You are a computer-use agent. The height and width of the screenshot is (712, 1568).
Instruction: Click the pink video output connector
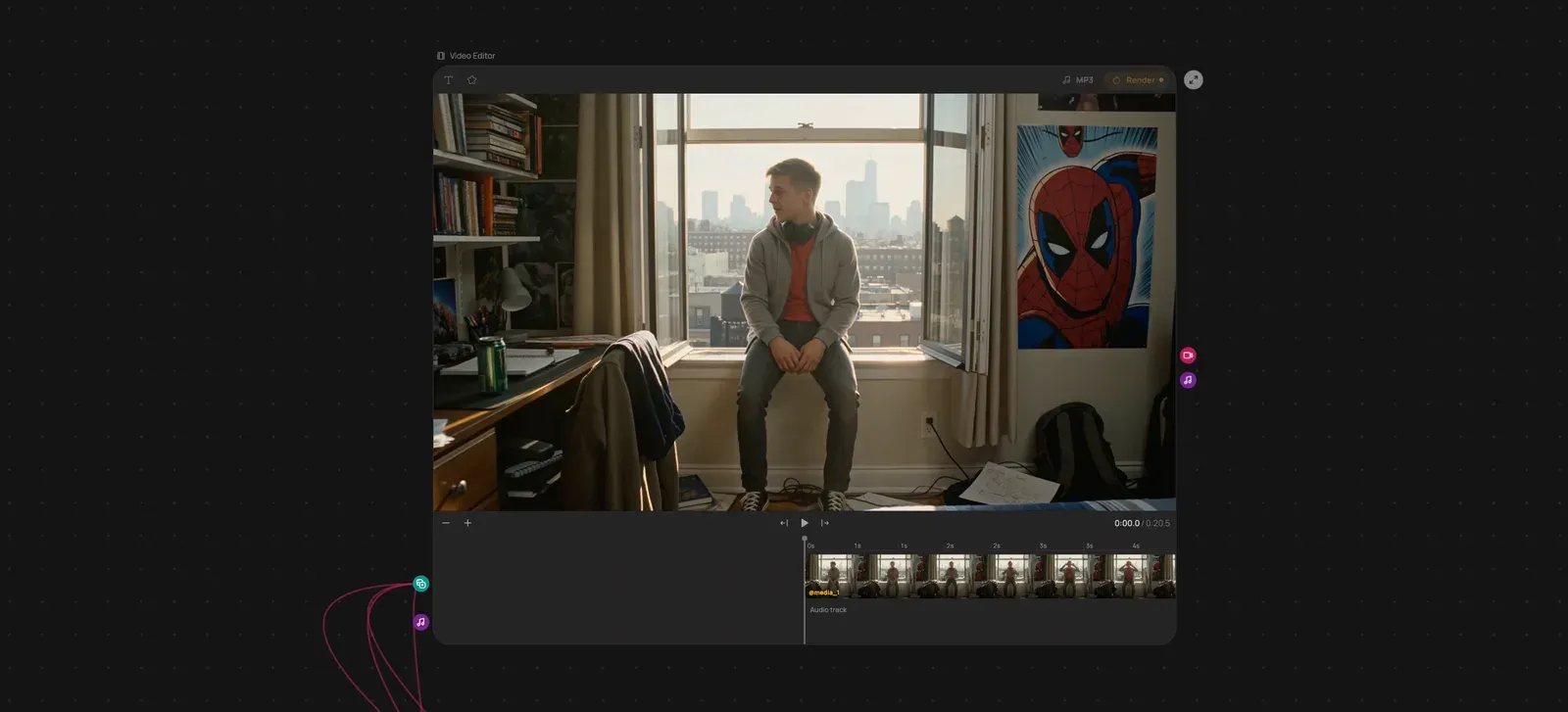(1188, 356)
